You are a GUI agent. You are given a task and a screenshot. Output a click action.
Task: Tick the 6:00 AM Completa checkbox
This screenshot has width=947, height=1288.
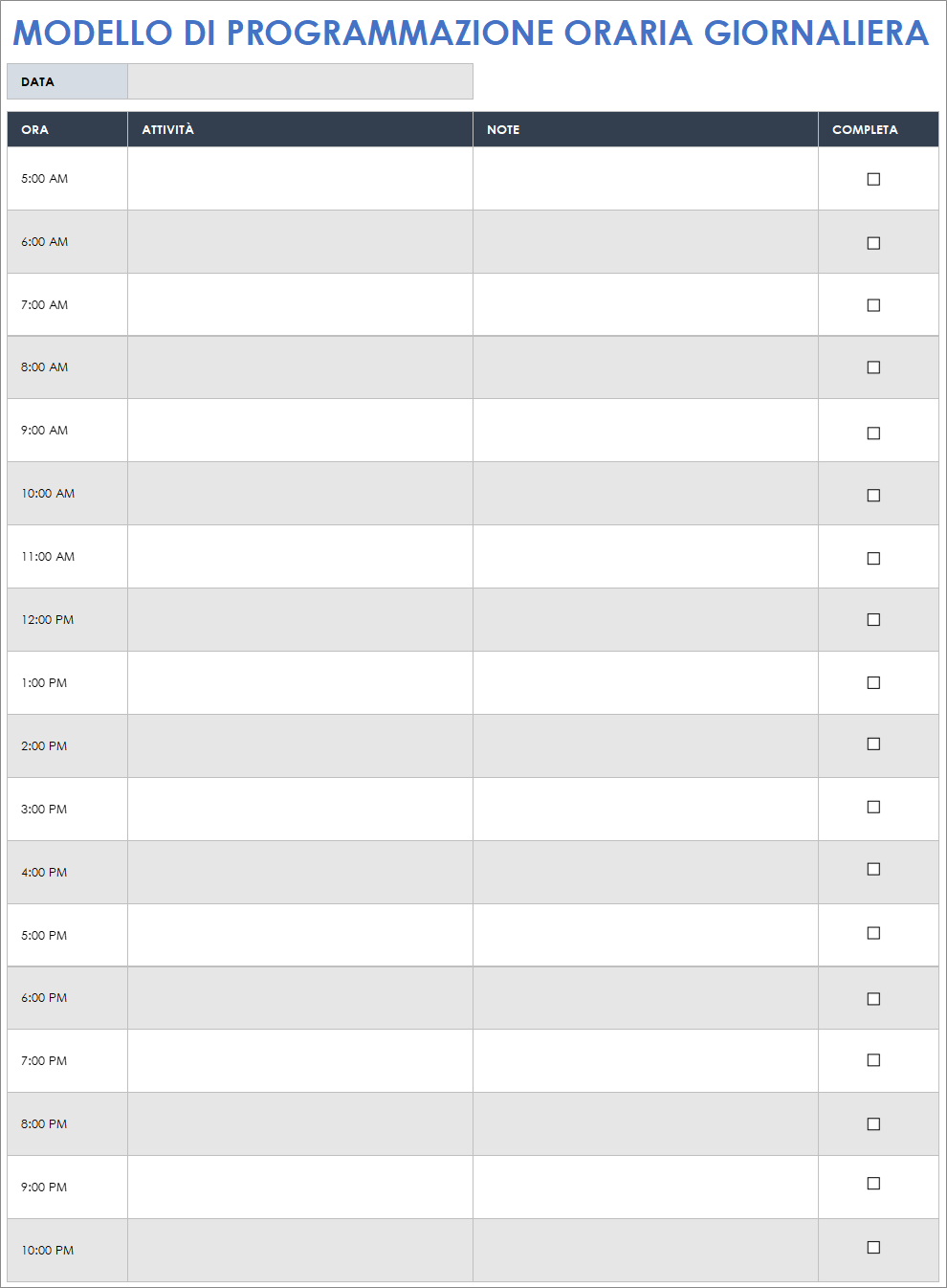[873, 243]
